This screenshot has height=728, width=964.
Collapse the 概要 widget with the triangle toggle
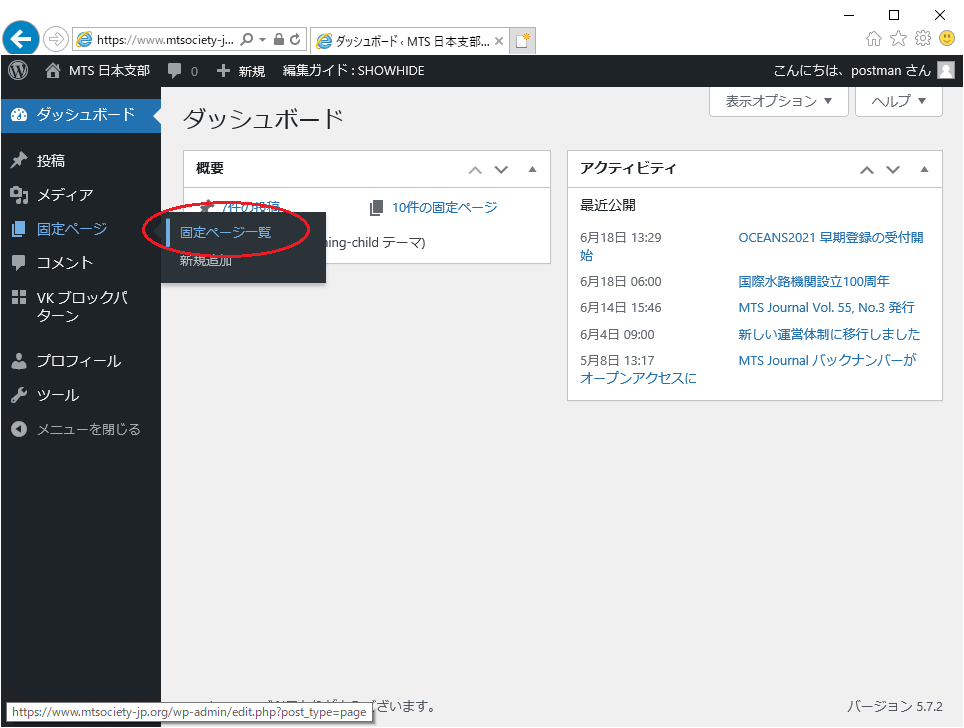(x=532, y=169)
